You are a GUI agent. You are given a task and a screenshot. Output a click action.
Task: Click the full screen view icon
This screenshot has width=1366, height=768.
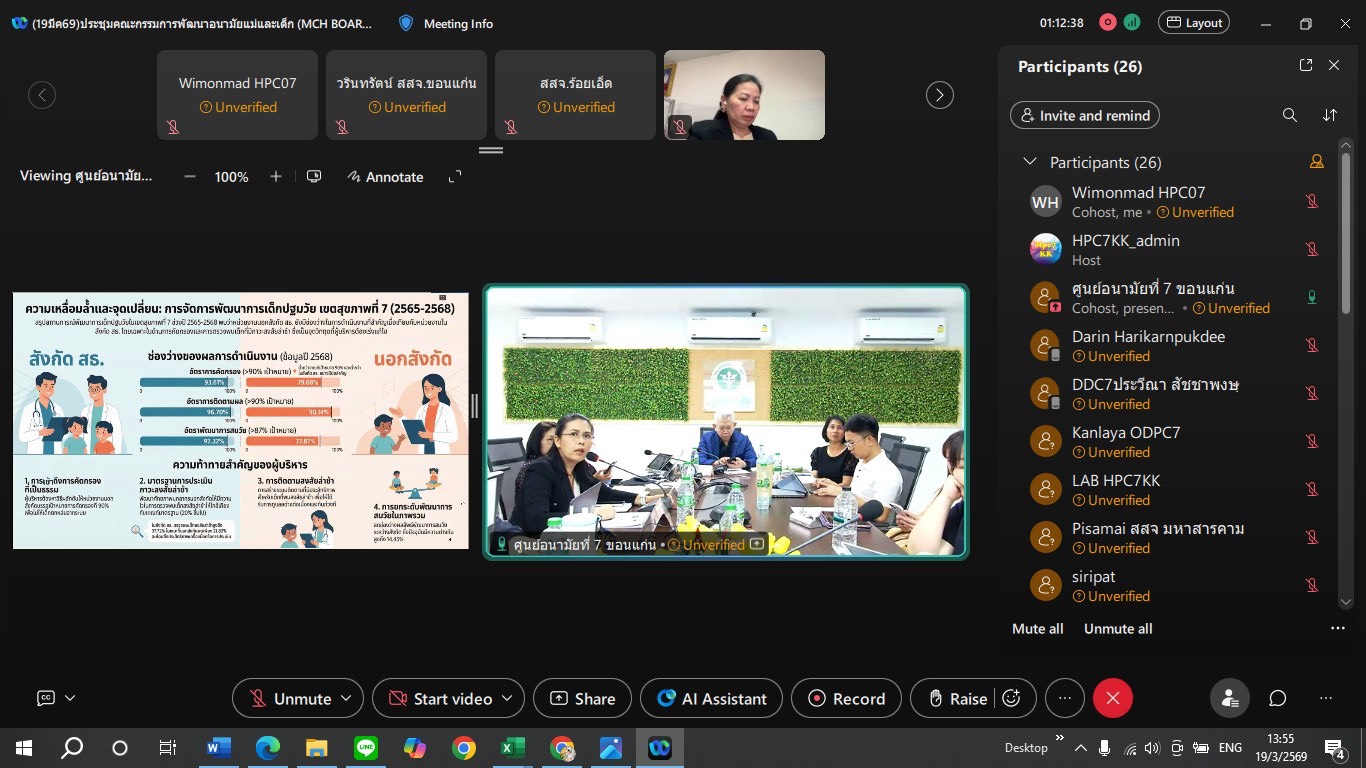455,177
